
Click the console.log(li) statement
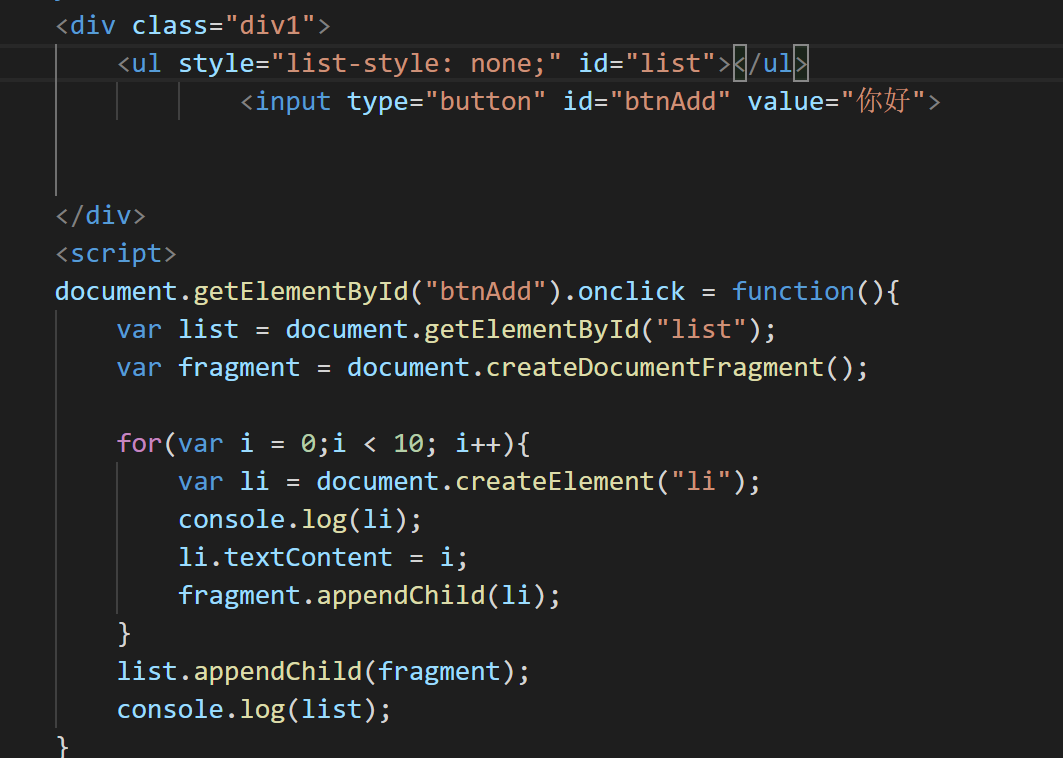[300, 519]
